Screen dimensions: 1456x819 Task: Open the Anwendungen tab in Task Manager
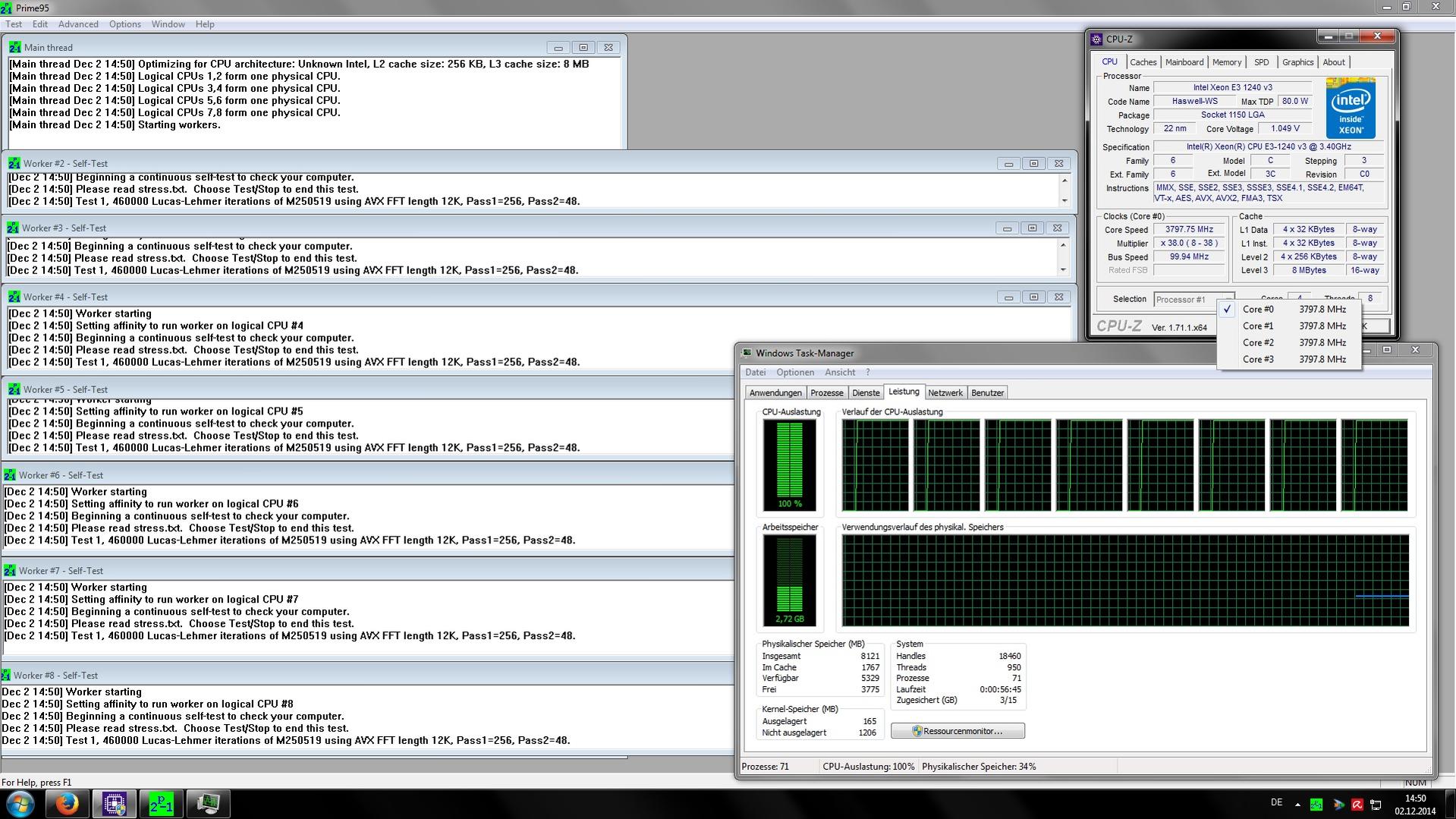click(775, 393)
